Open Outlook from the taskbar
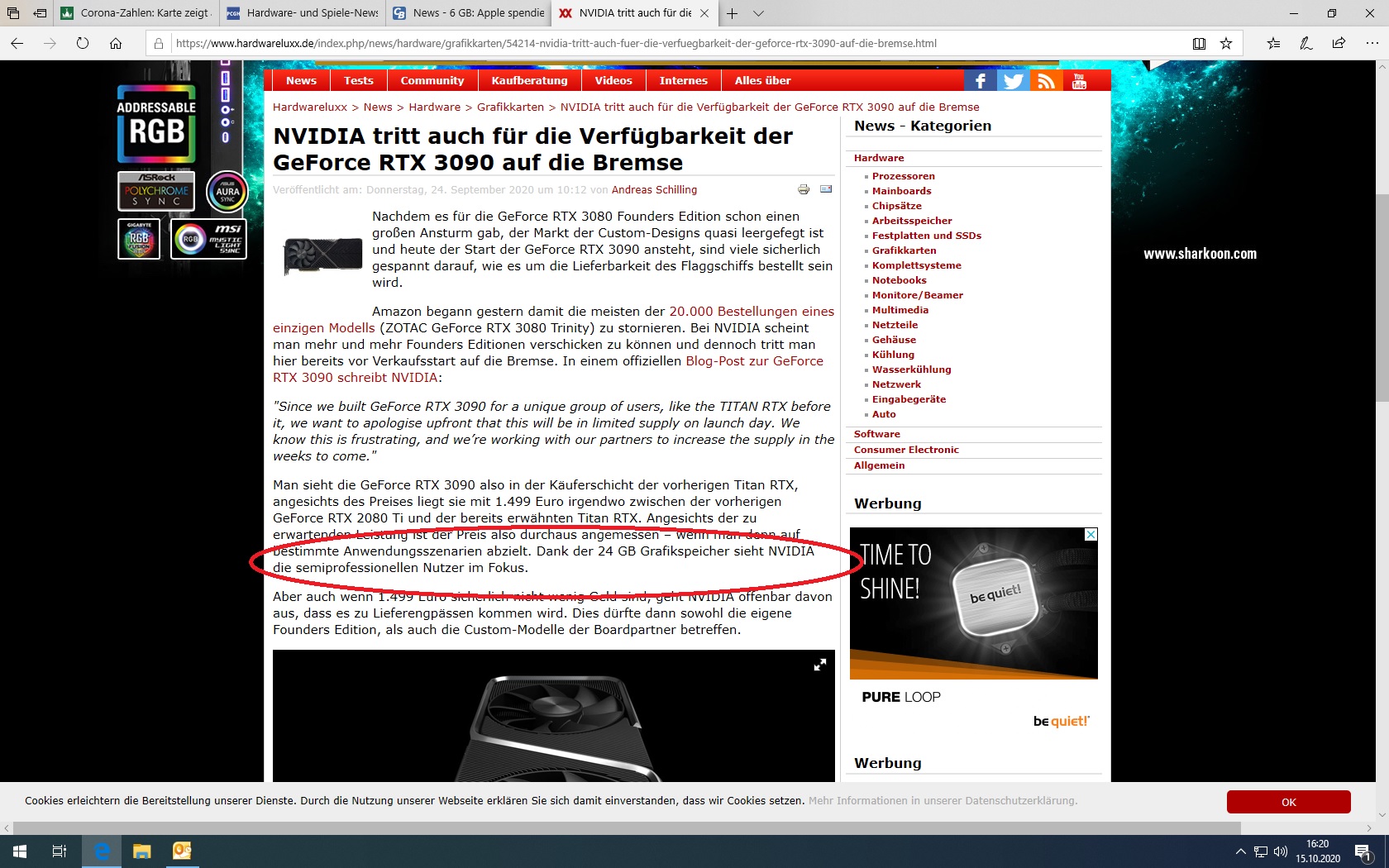1389x868 pixels. point(182,851)
